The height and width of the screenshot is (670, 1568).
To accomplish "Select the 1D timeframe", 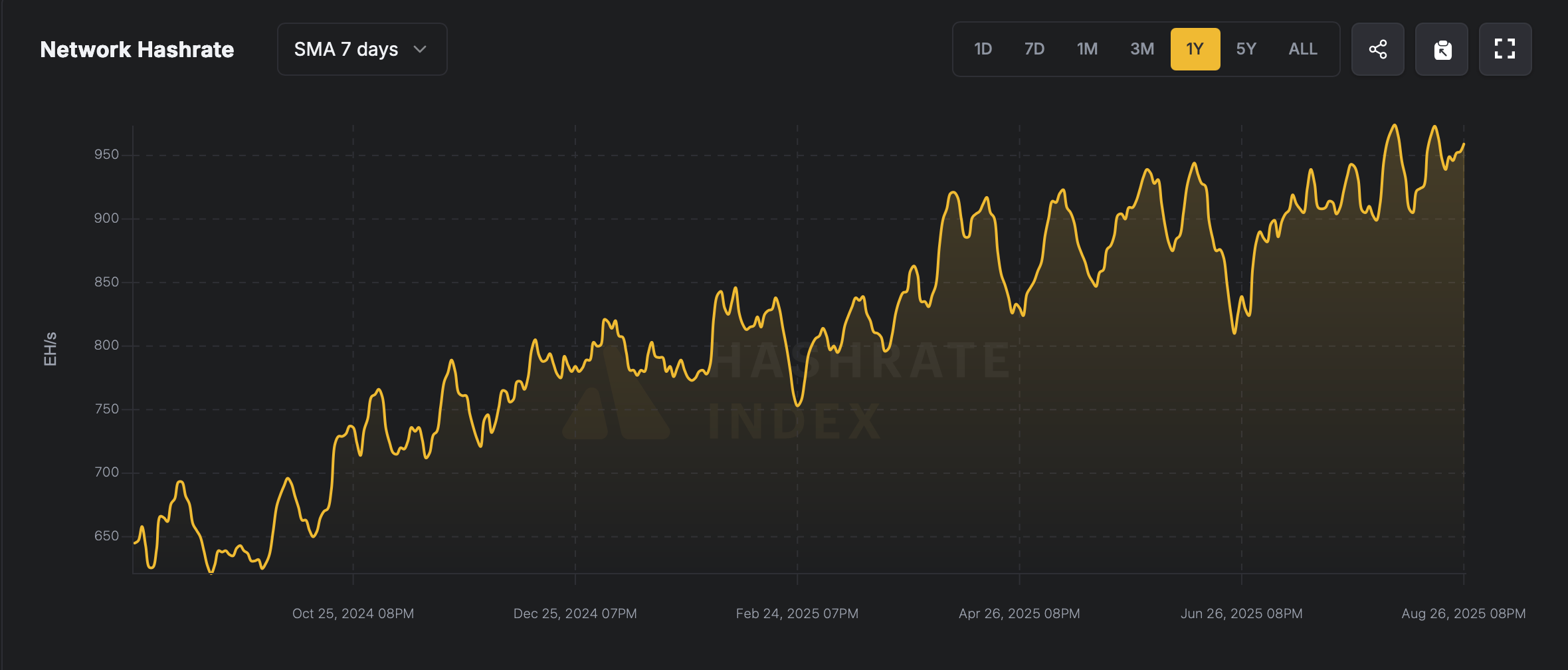I will (x=982, y=49).
